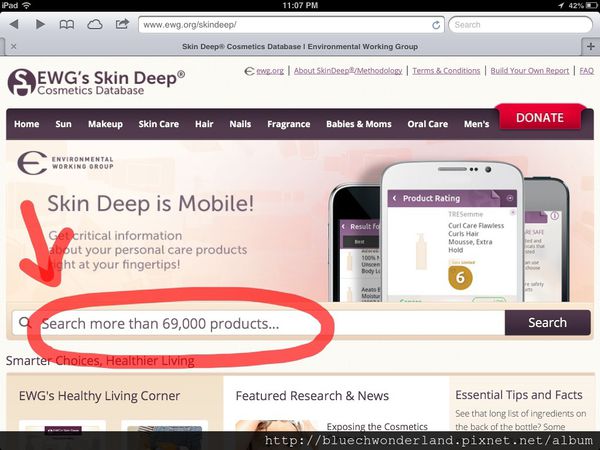Open the bookmarks book icon
The width and height of the screenshot is (600, 450).
tap(68, 23)
